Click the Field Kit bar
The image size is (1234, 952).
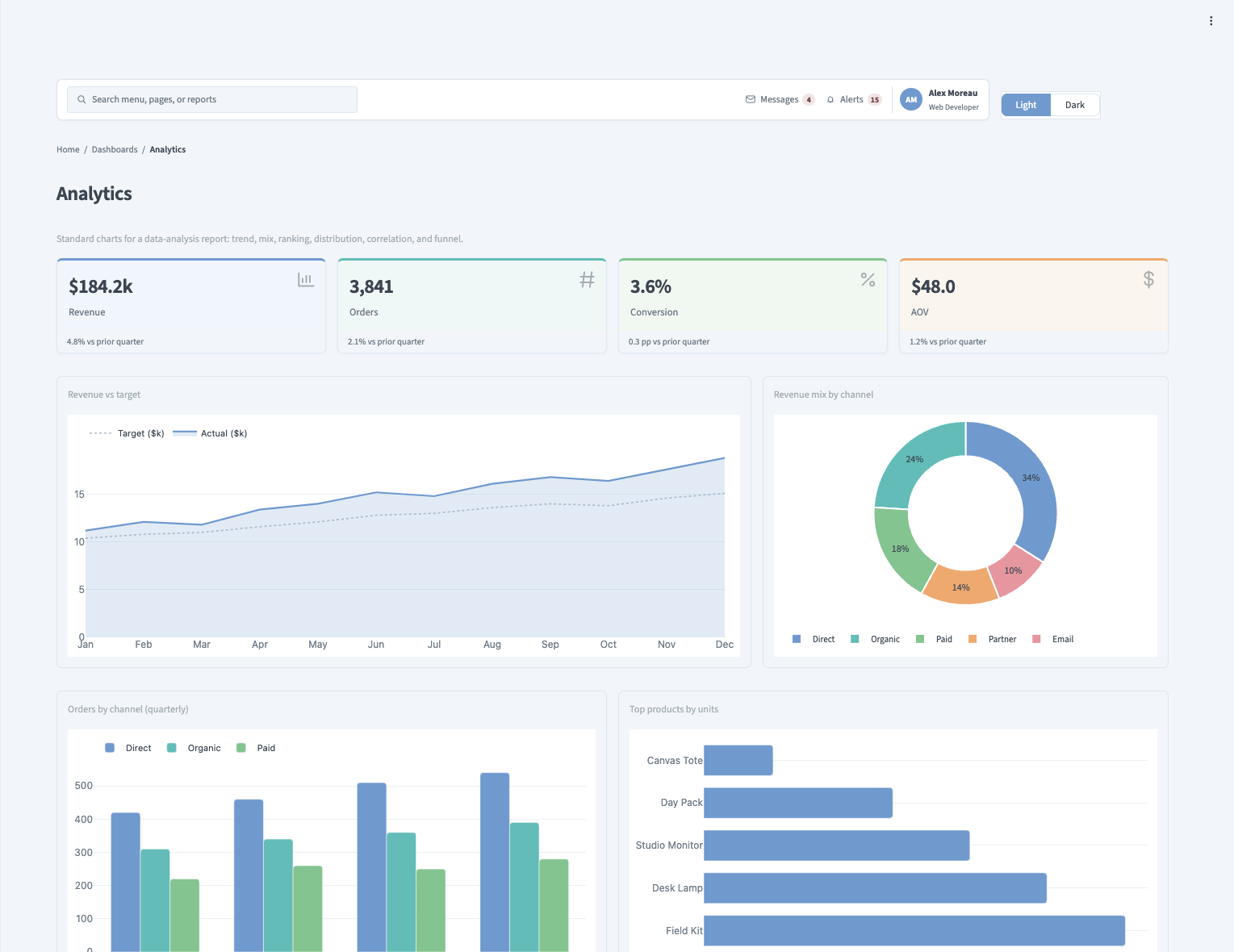pos(914,930)
